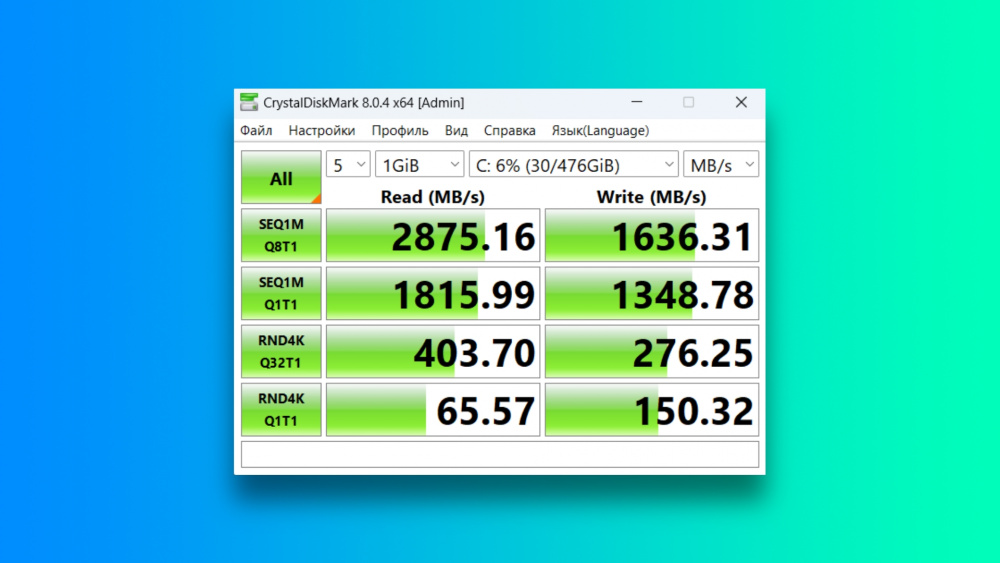Image resolution: width=1000 pixels, height=563 pixels.
Task: Click the disabled maximize window button
Action: [688, 102]
